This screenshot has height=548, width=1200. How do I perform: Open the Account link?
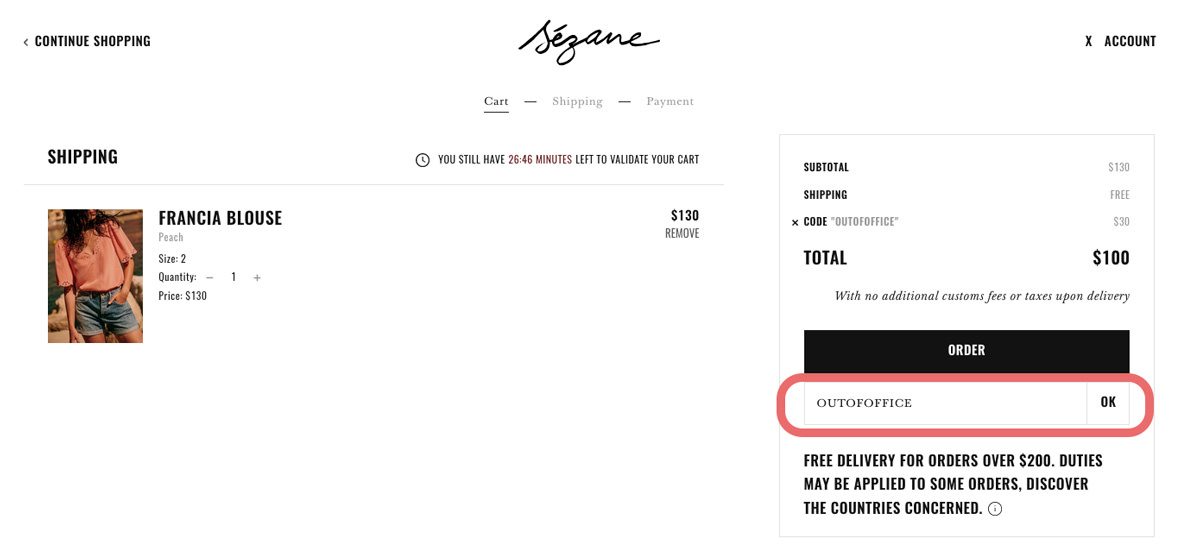pyautogui.click(x=1130, y=42)
